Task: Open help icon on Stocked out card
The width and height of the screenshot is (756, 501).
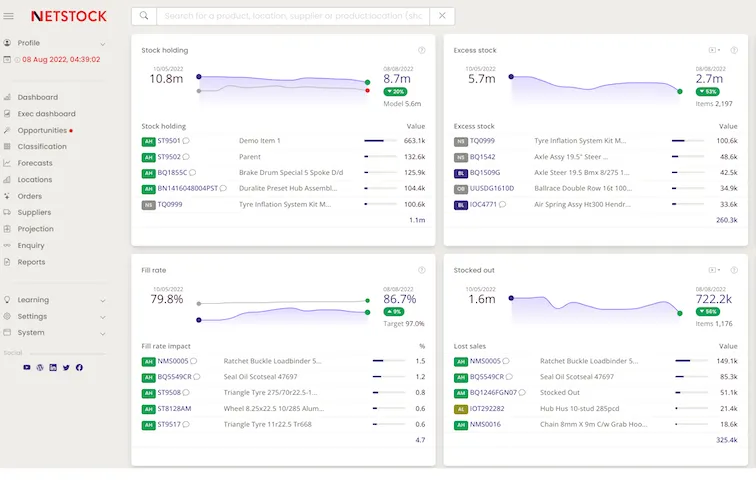Action: point(734,270)
